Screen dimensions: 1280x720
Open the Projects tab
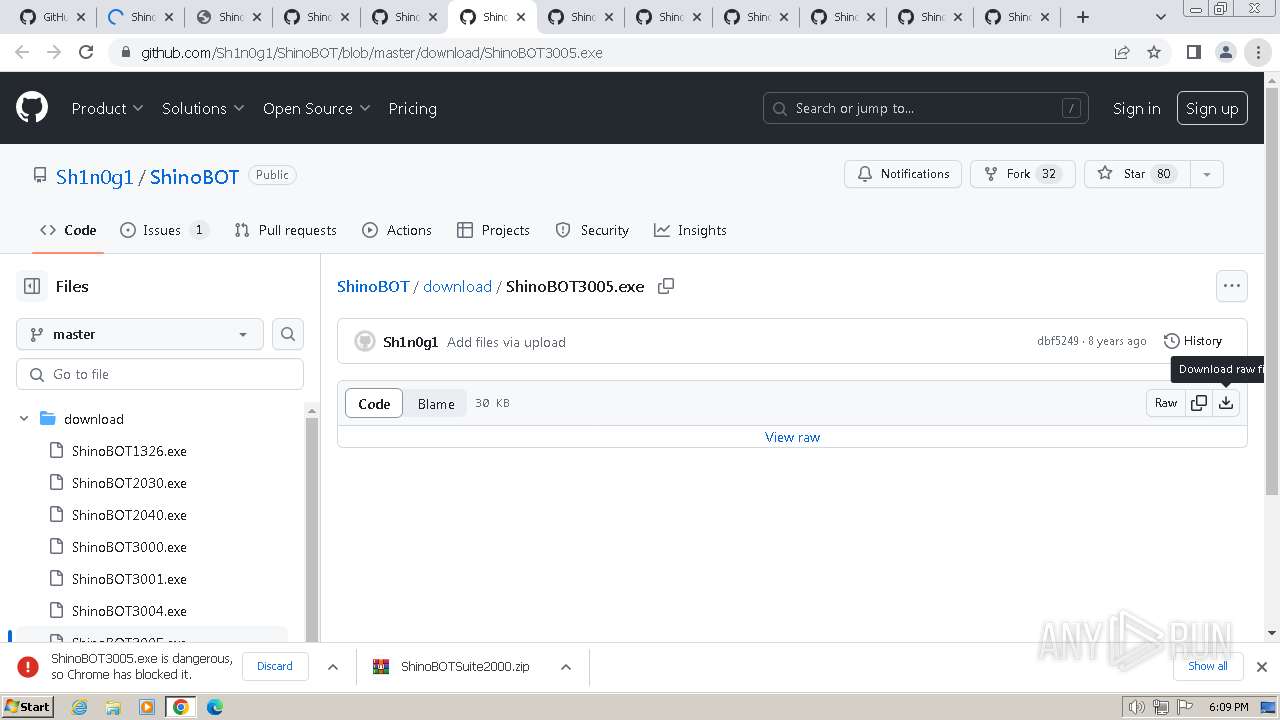pyautogui.click(x=493, y=230)
